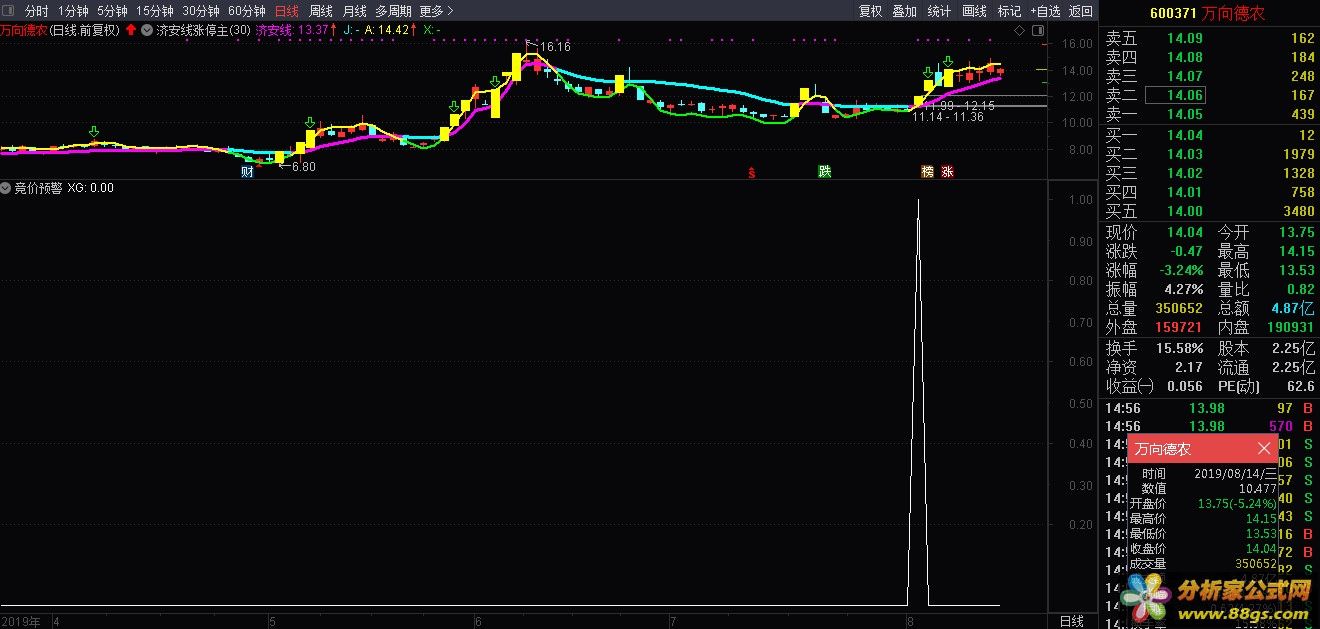
Task: Open the 标记 marker menu
Action: [1009, 11]
